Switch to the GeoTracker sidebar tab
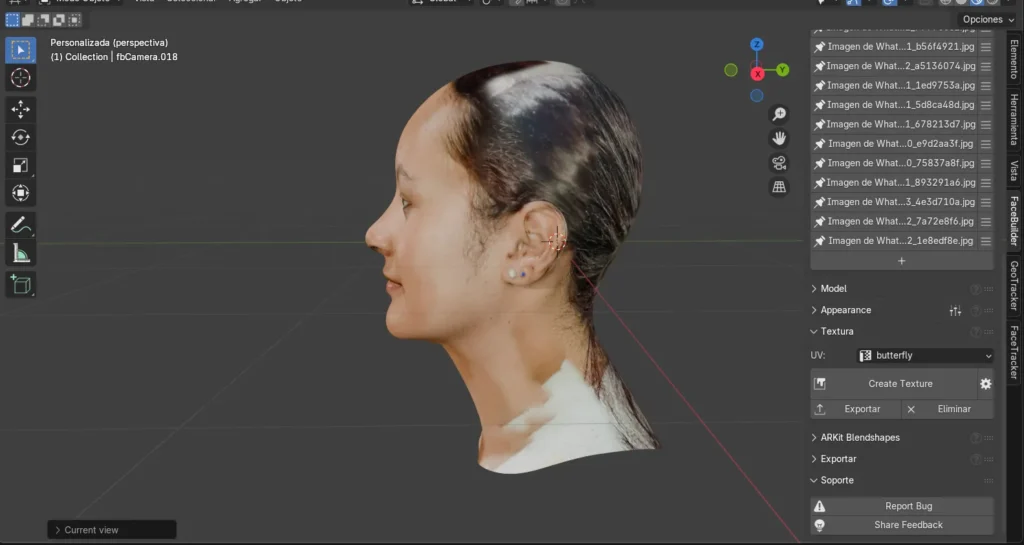The image size is (1024, 545). 1014,288
